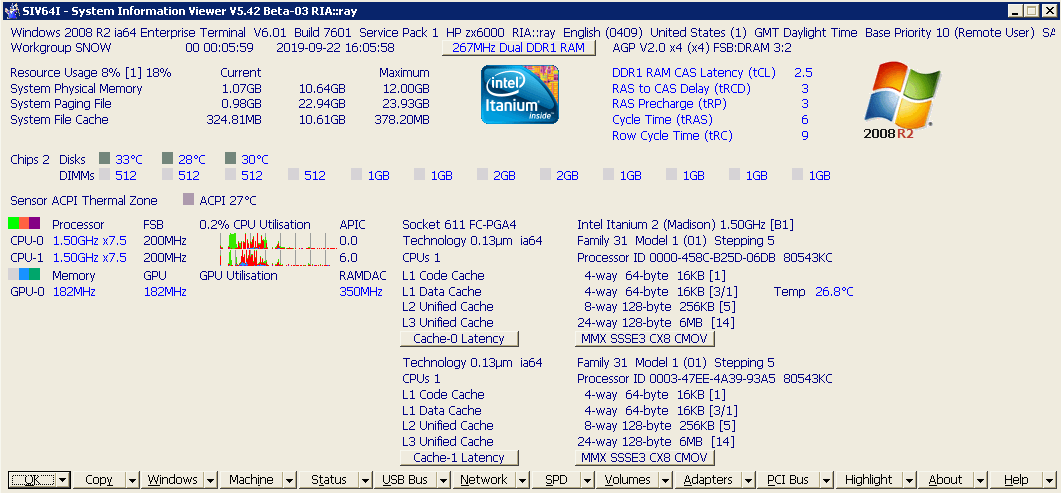This screenshot has width=1061, height=493.
Task: Expand dropdown arrow next to USB Bus
Action: pyautogui.click(x=443, y=479)
